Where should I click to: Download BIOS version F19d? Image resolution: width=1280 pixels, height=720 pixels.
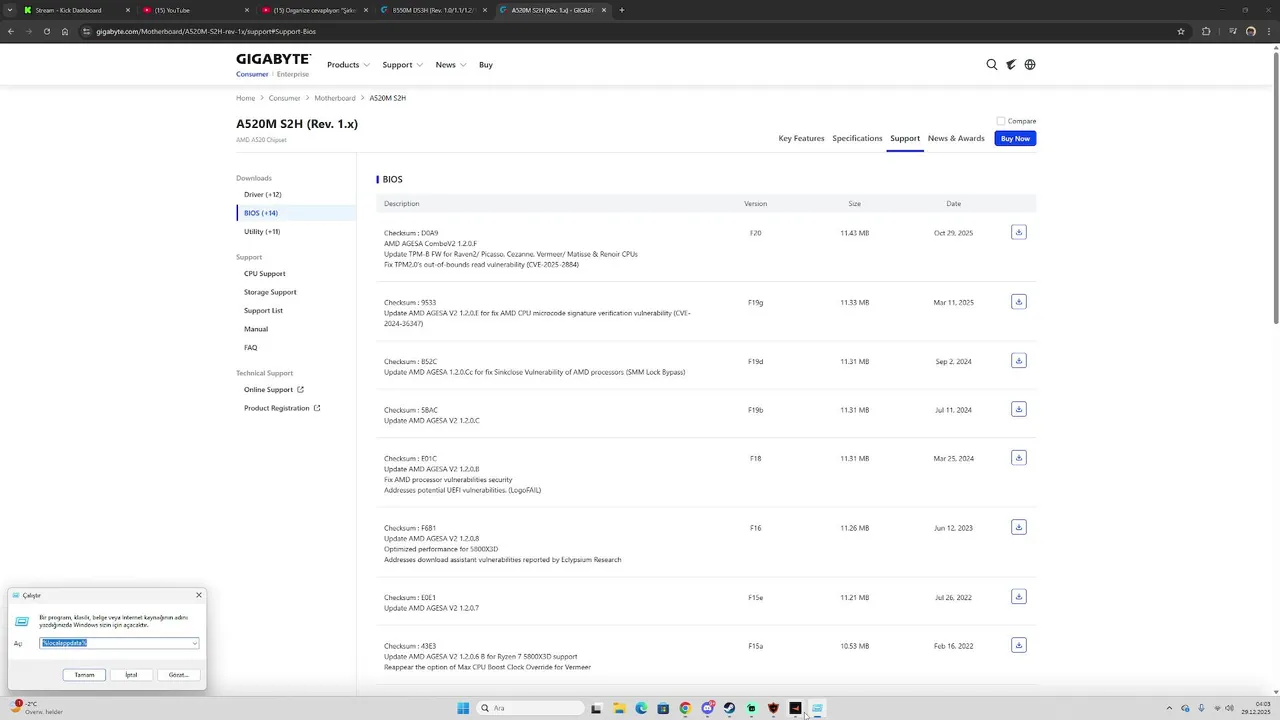pos(1018,361)
